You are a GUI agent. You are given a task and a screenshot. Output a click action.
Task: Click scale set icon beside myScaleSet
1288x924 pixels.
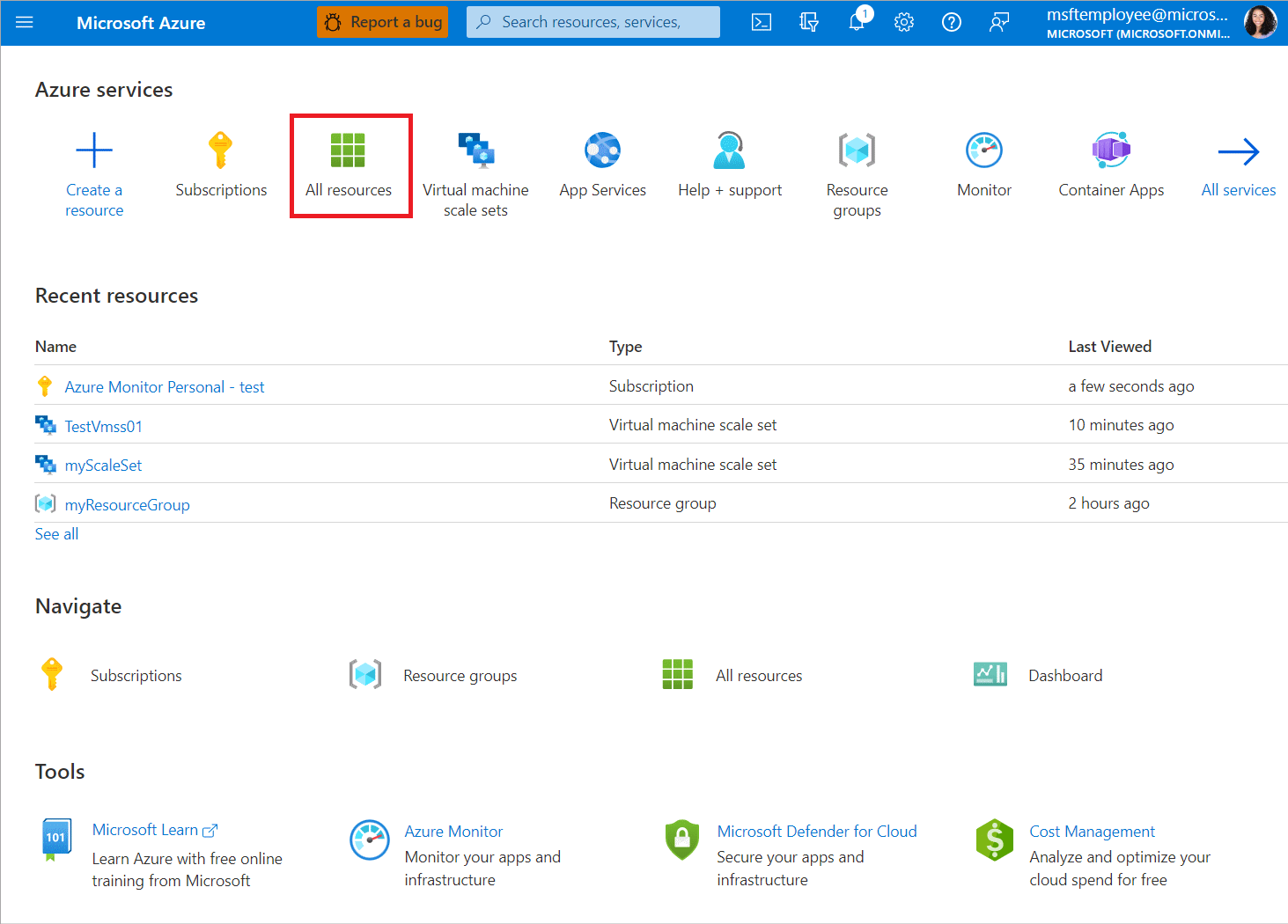point(46,465)
